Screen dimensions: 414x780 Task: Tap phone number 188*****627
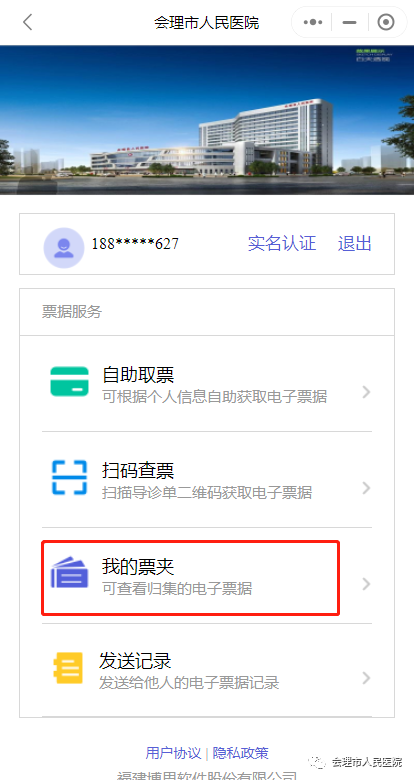(135, 244)
